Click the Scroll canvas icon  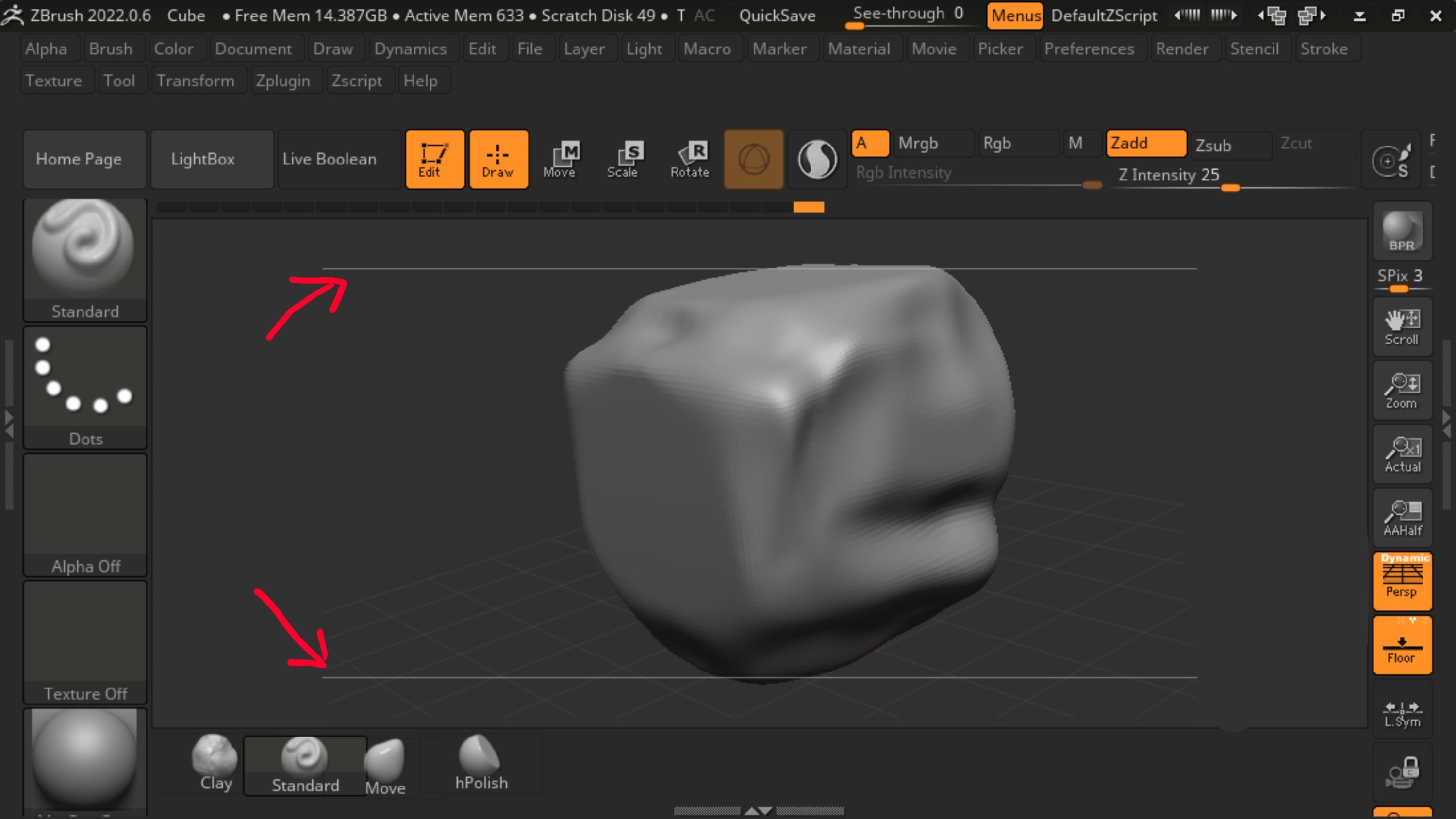pyautogui.click(x=1402, y=327)
